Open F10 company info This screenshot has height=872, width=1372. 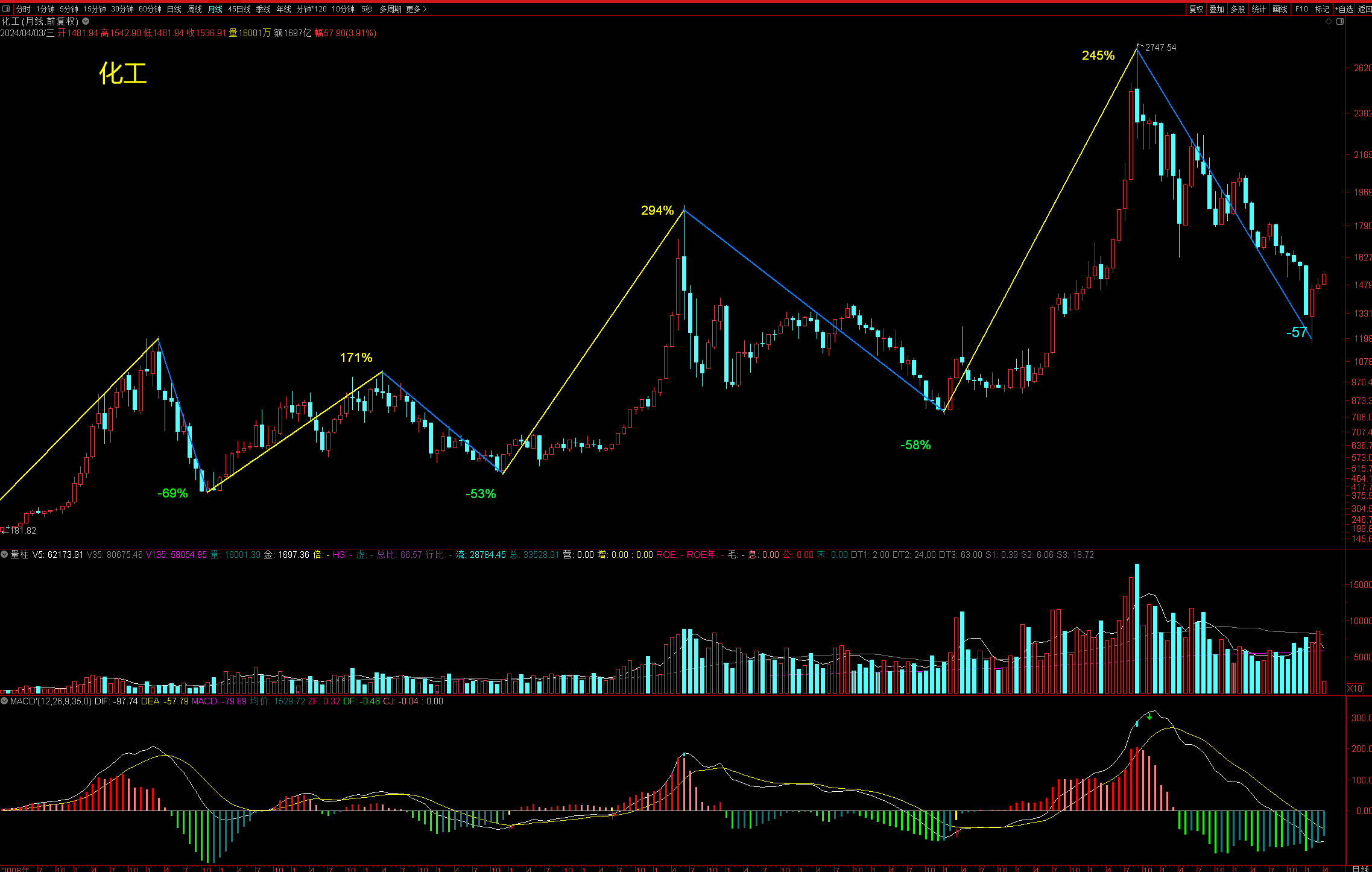pos(1301,9)
